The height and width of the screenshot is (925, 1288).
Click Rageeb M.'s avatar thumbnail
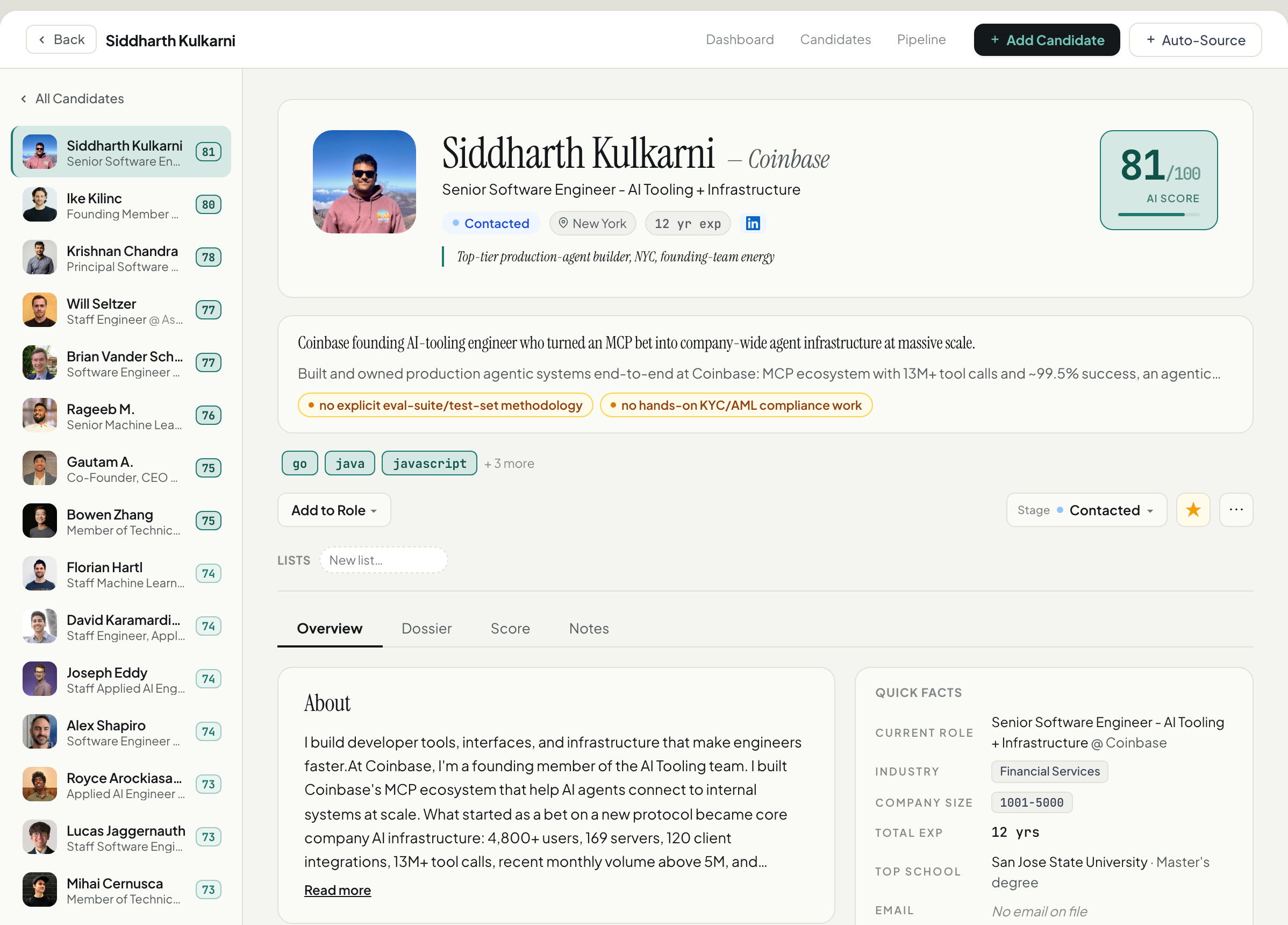[40, 415]
